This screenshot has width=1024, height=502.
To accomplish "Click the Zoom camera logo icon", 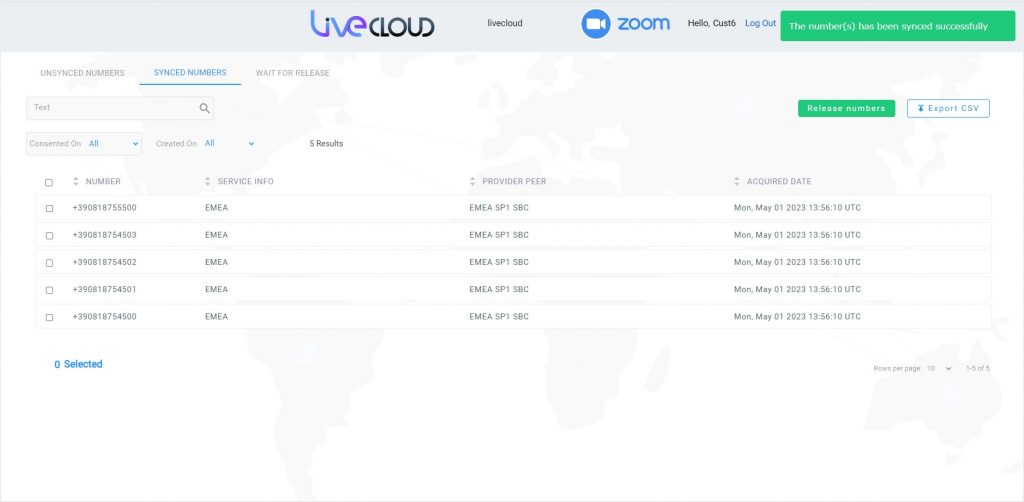I will coord(596,24).
